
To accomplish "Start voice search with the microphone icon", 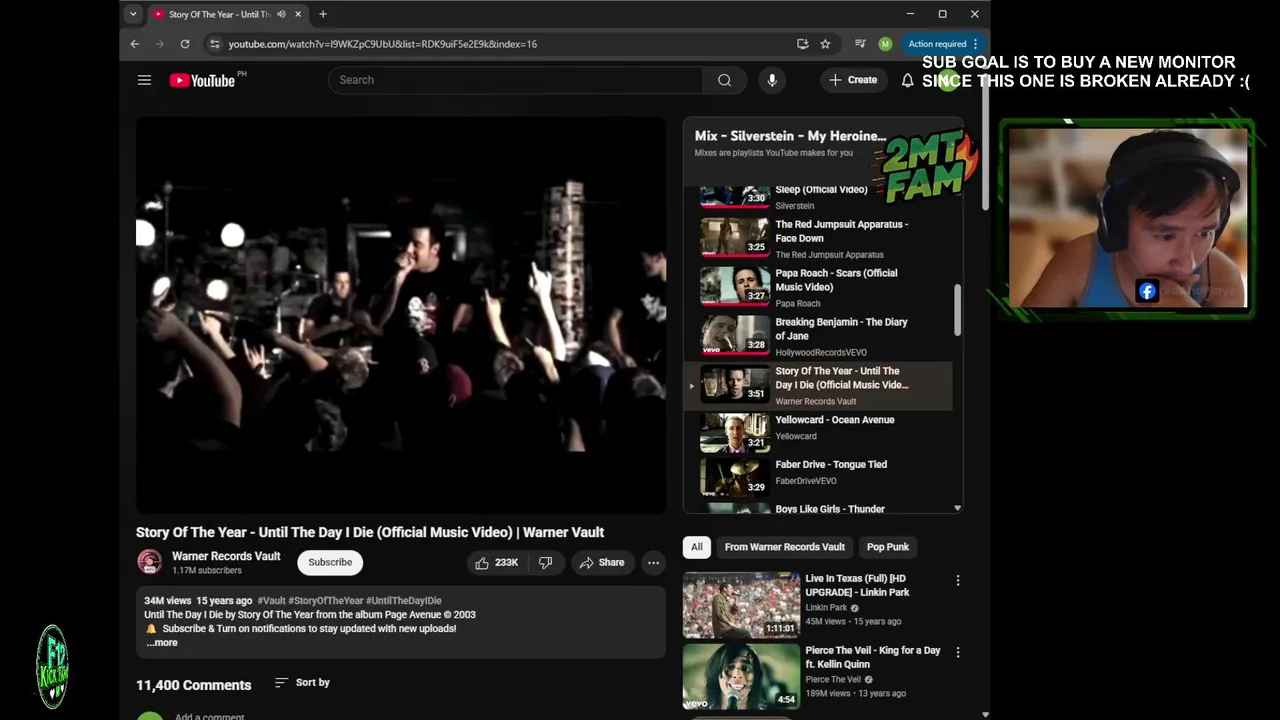I will (771, 80).
